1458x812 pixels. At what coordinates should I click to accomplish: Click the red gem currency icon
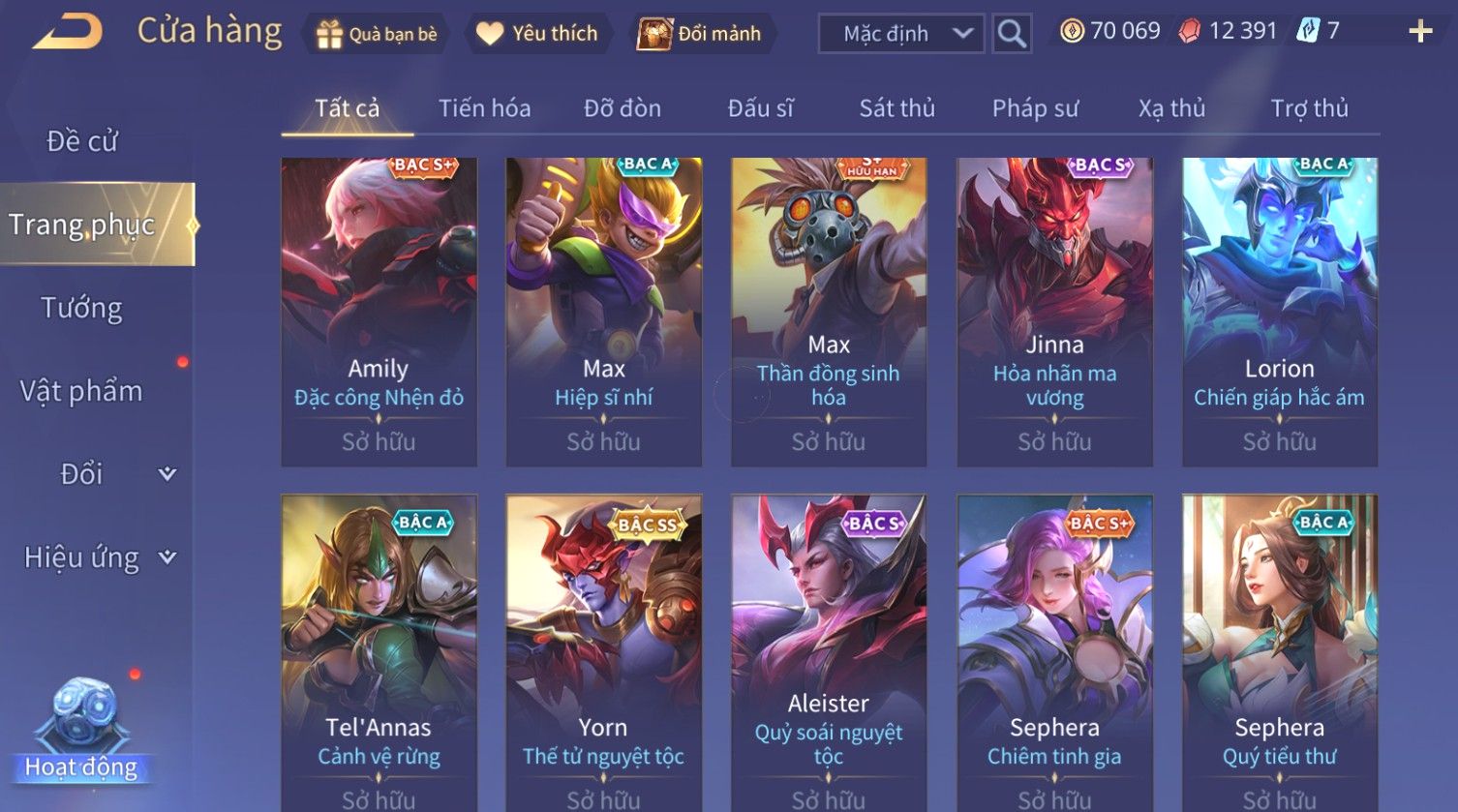coord(1189,32)
